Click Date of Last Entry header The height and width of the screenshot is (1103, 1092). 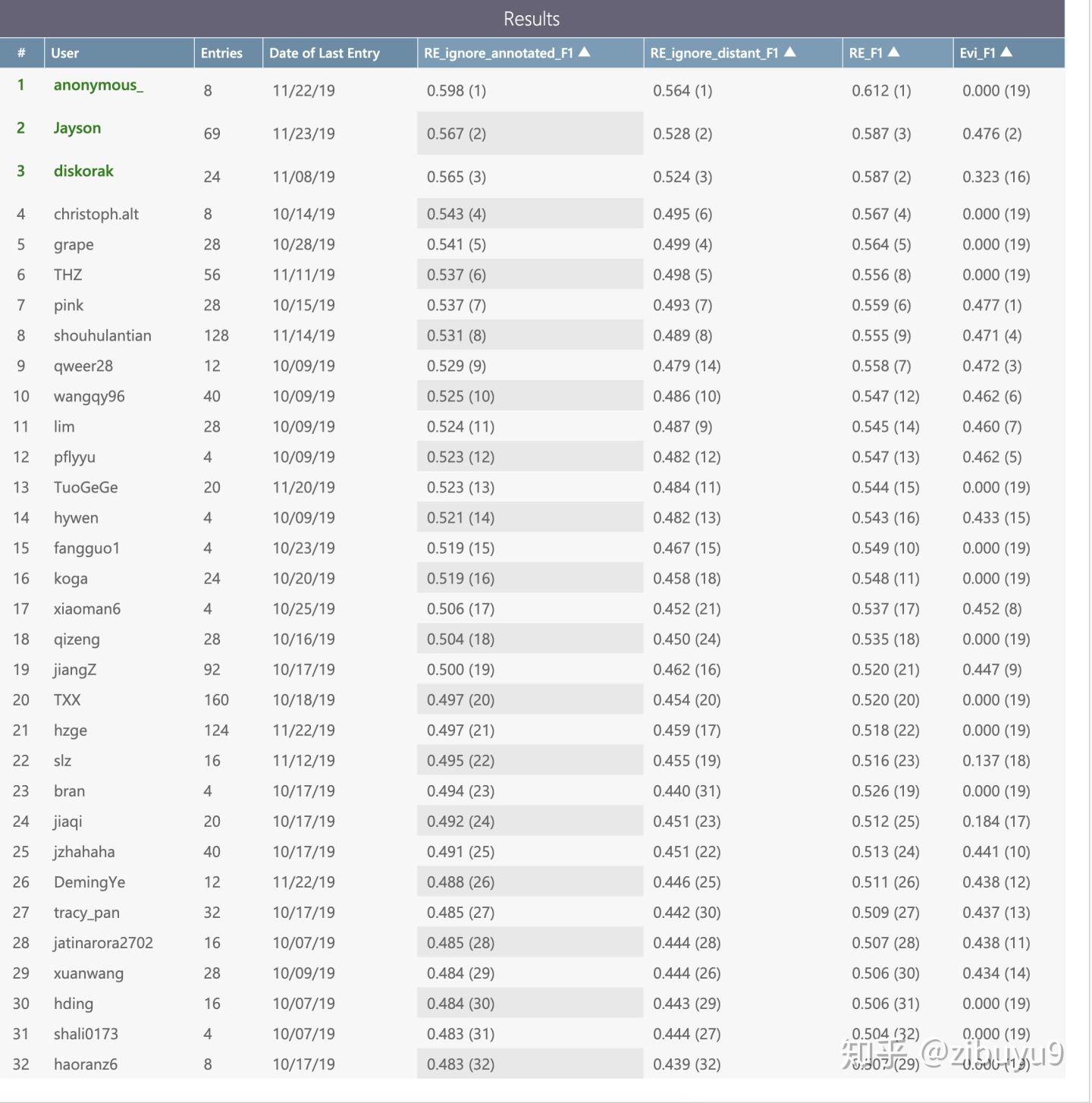pos(325,53)
